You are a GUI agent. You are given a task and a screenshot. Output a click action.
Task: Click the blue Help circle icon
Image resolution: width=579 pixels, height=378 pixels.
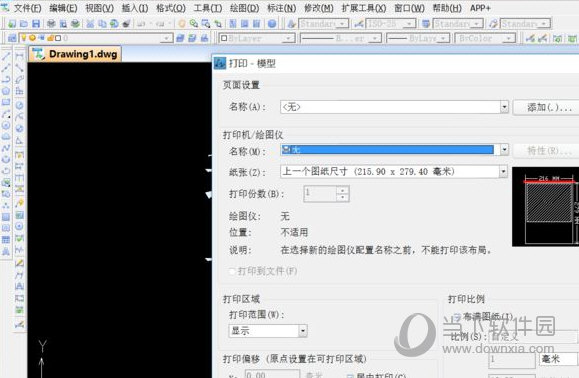(x=272, y=24)
